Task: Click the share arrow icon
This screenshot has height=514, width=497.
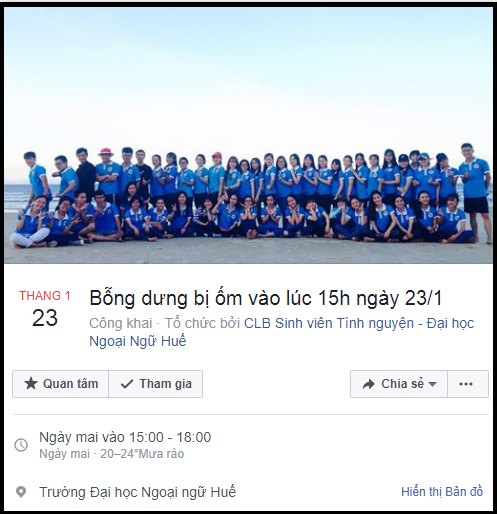Action: [x=368, y=384]
